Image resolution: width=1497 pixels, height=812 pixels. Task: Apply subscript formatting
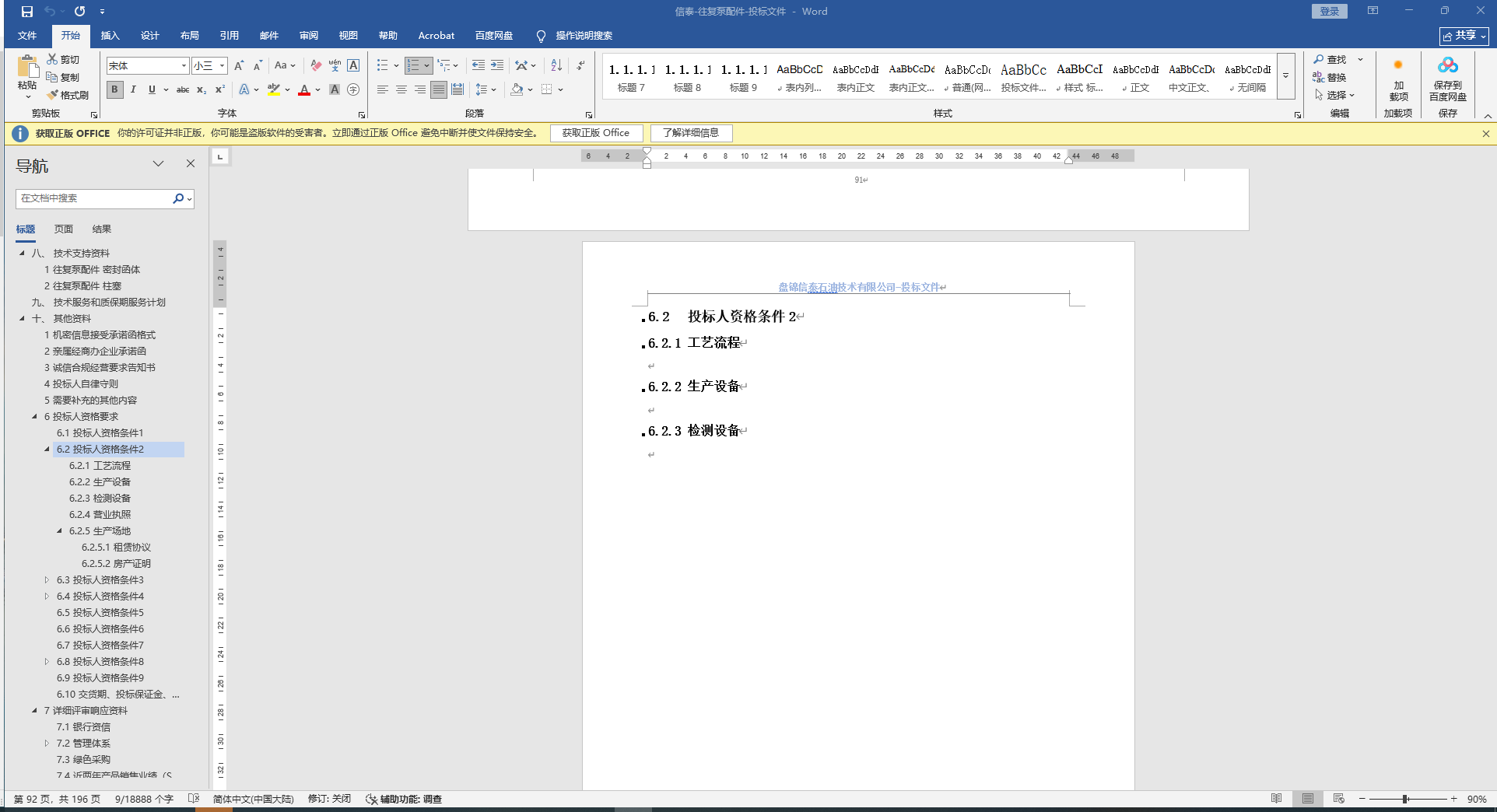pyautogui.click(x=202, y=90)
